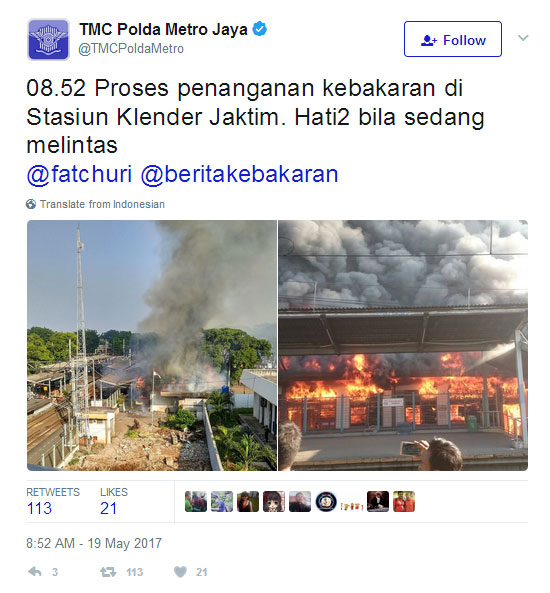Viewport: 550px width, 593px height.
Task: Click the reply arrow icon
Action: coord(35,571)
